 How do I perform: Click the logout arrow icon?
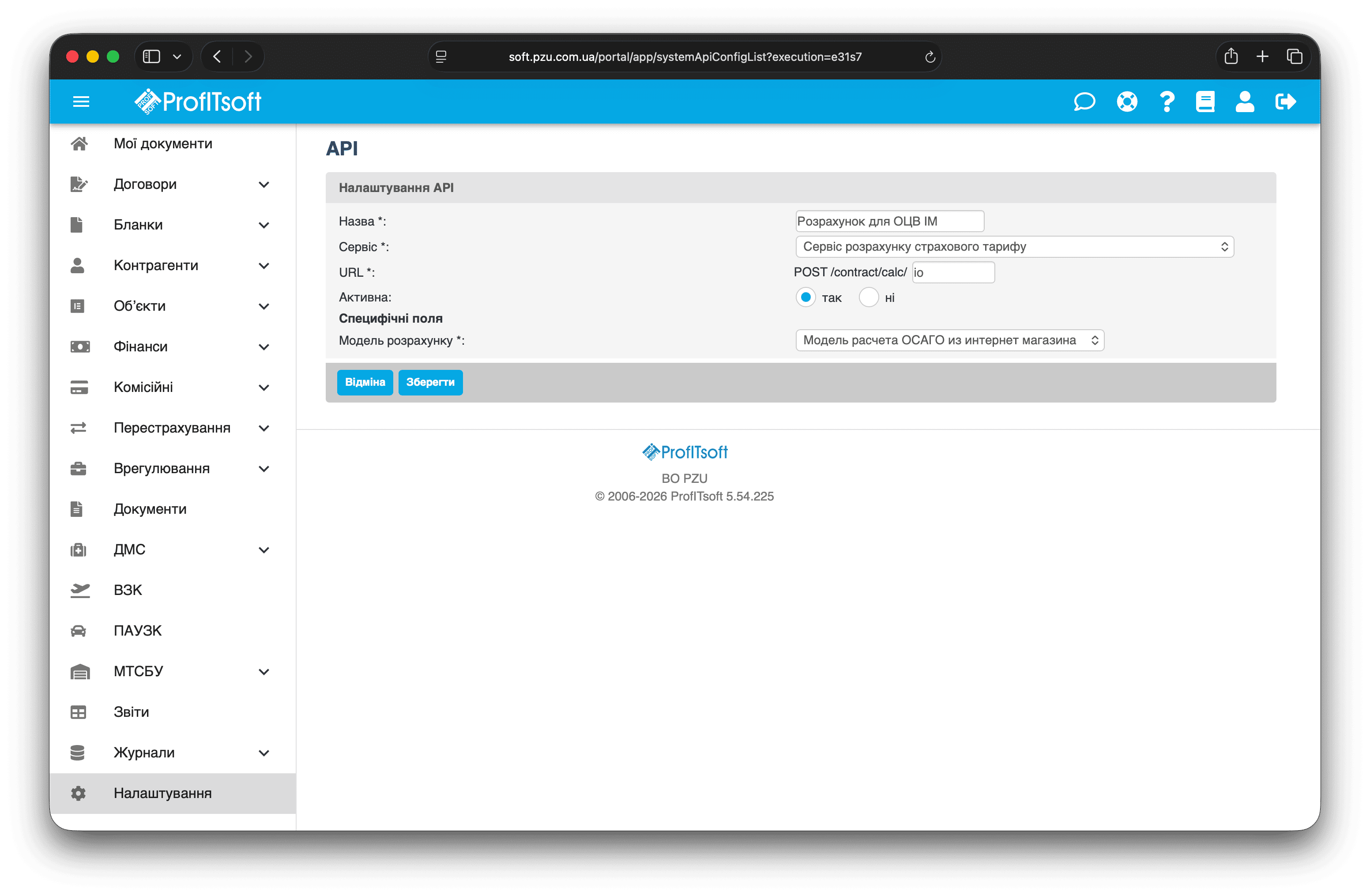coord(1285,102)
